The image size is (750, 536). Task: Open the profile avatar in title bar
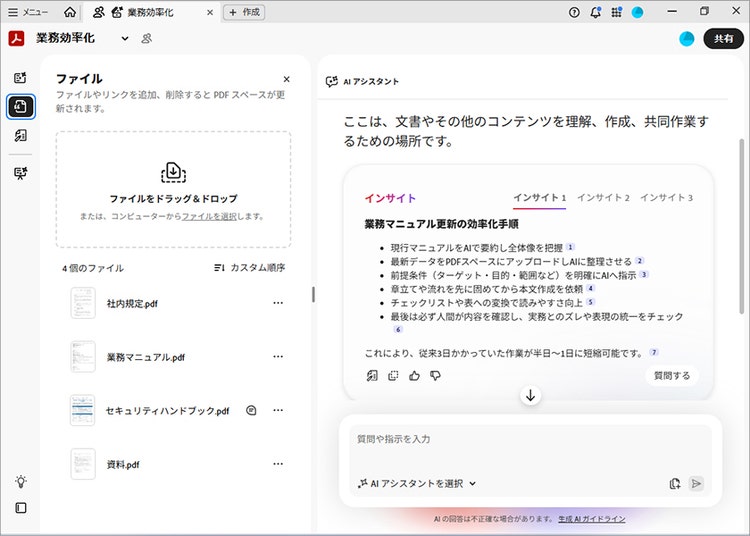(638, 12)
